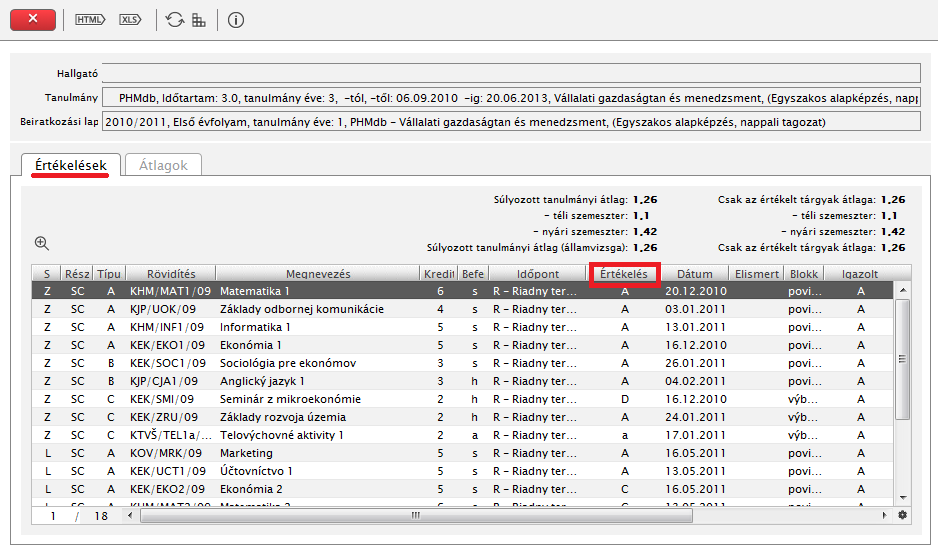Export the report to HTML
Screen dimensions: 938x547
tap(90, 19)
